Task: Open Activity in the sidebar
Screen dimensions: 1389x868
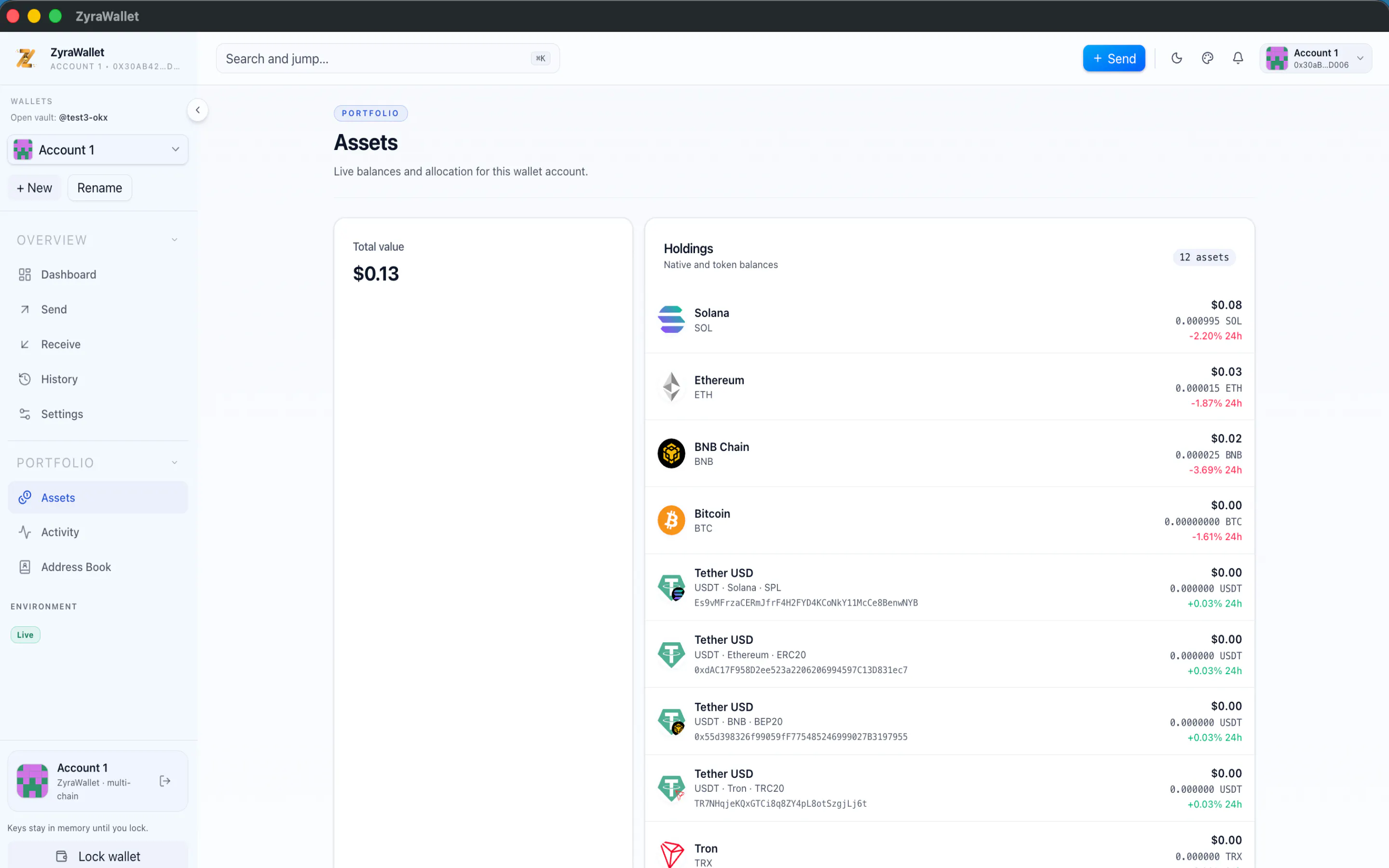Action: tap(97, 532)
